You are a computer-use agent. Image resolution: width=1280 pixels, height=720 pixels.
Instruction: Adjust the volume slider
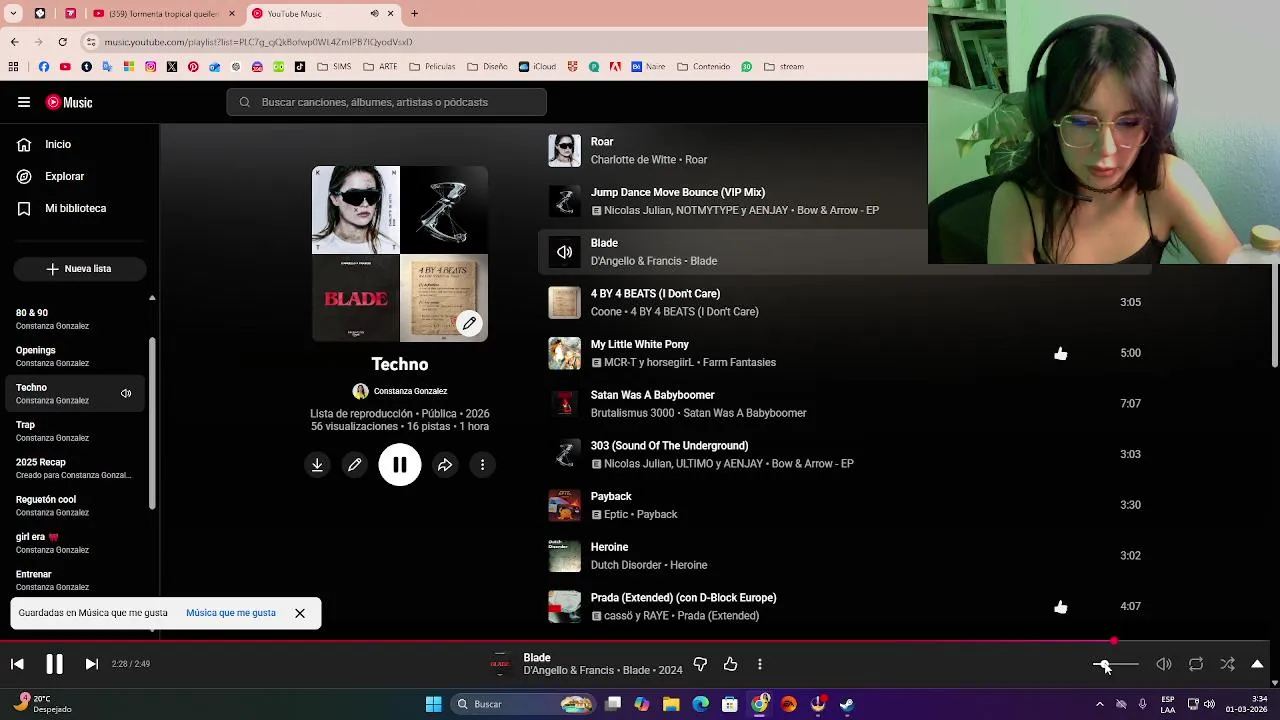[x=1116, y=664]
